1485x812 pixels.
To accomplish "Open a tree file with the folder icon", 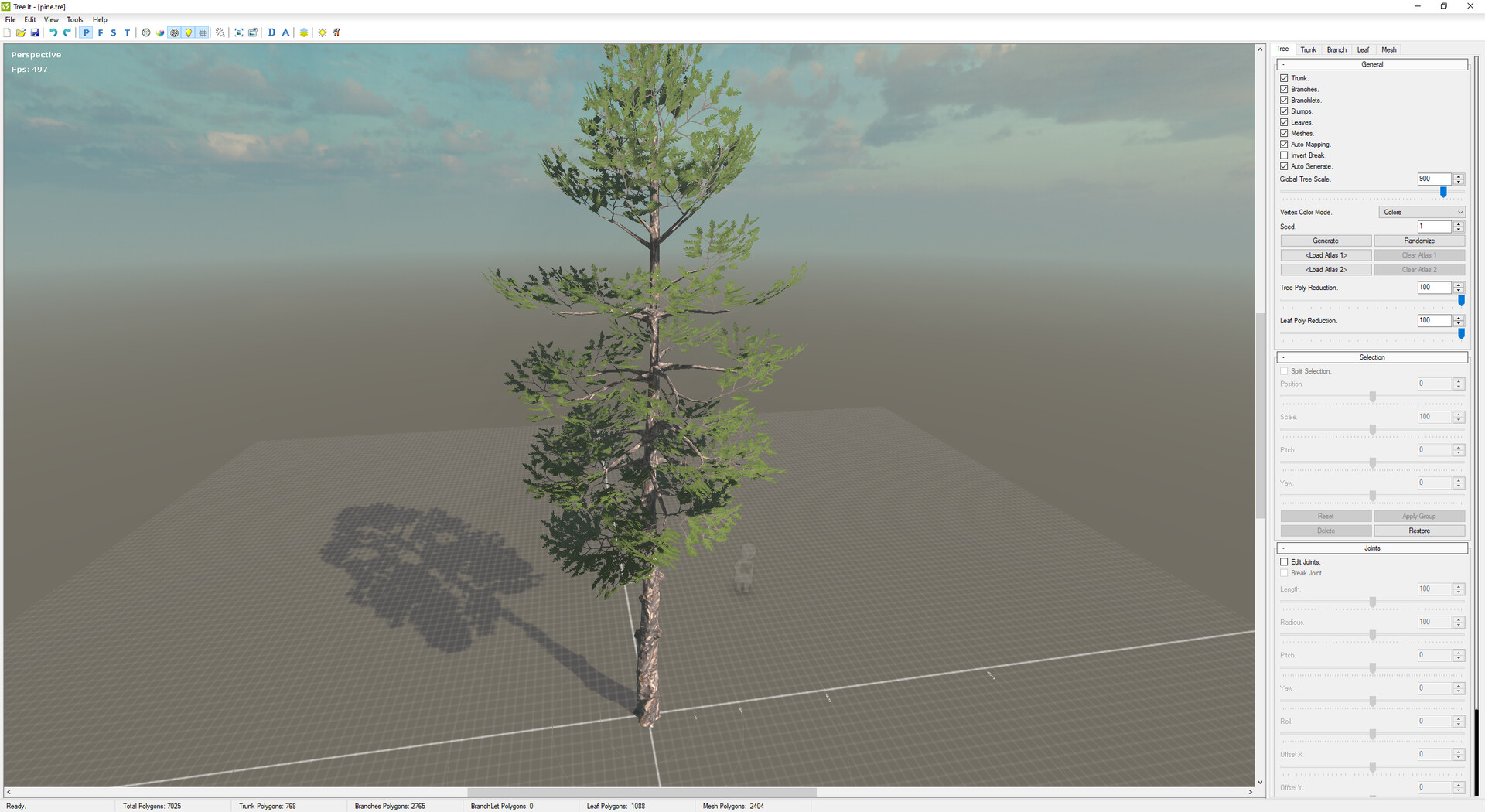I will coord(21,32).
